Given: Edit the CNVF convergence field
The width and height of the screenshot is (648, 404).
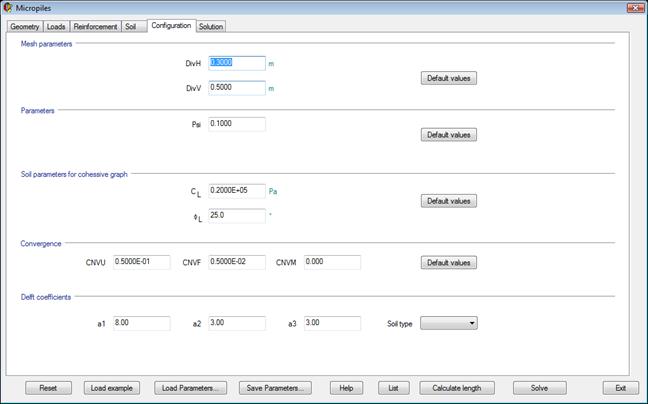Looking at the screenshot, I should 237,262.
